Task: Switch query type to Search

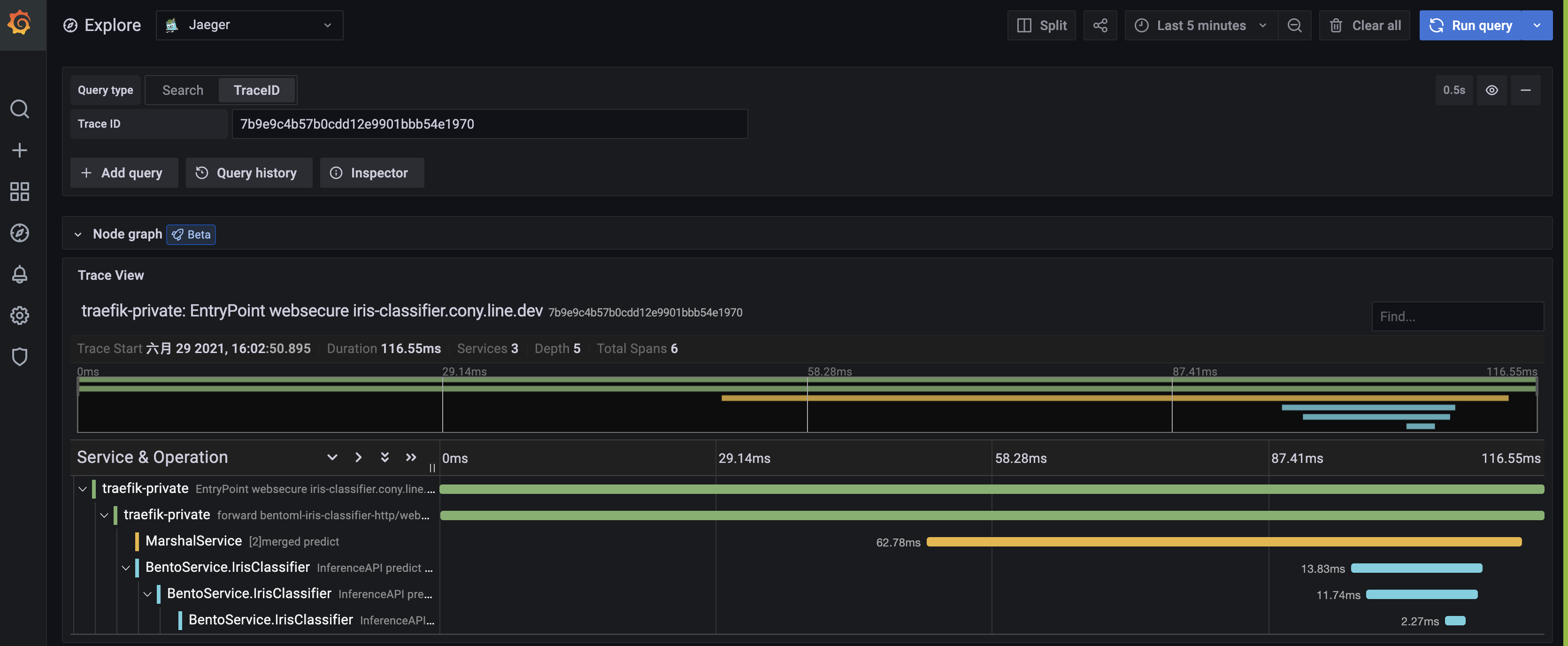Action: pyautogui.click(x=183, y=90)
